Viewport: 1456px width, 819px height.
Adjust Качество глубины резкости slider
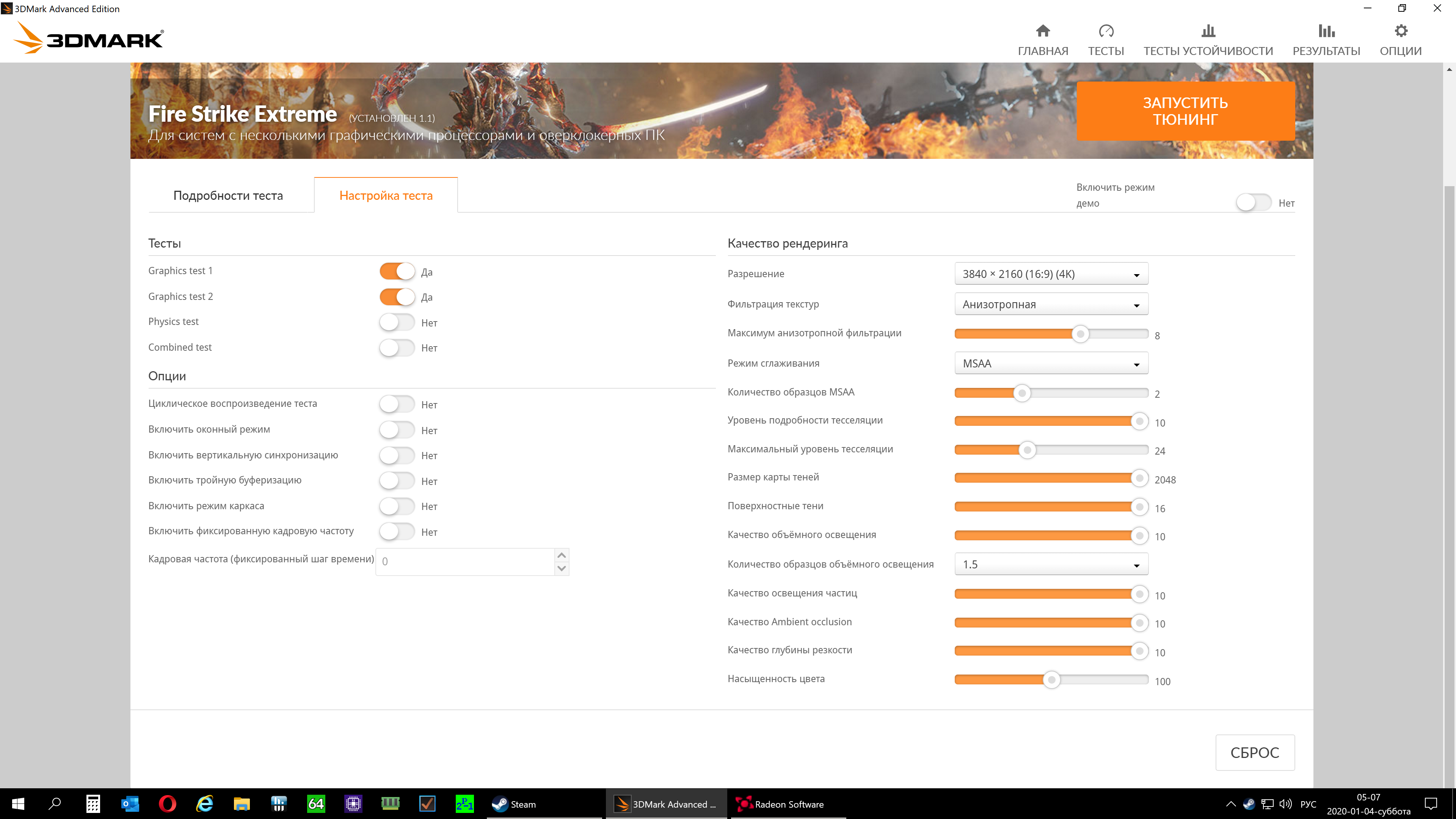coord(1139,651)
